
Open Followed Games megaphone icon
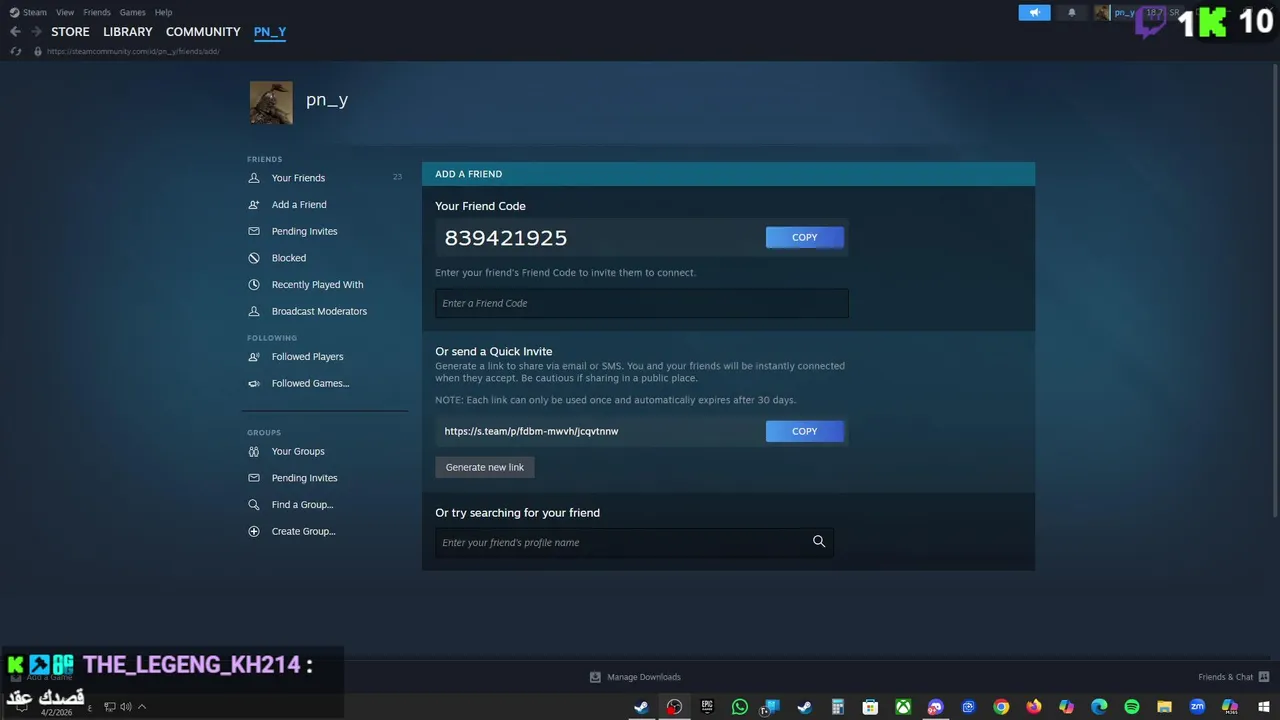click(x=254, y=383)
